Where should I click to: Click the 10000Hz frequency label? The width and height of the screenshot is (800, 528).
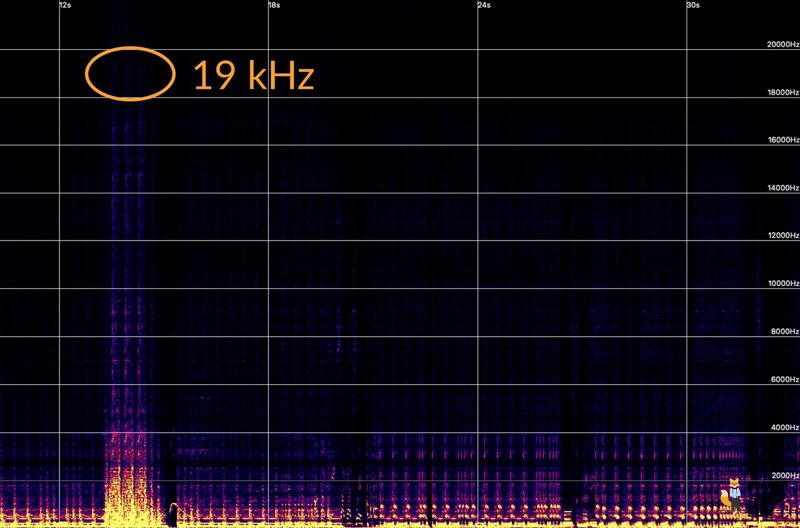(x=783, y=283)
